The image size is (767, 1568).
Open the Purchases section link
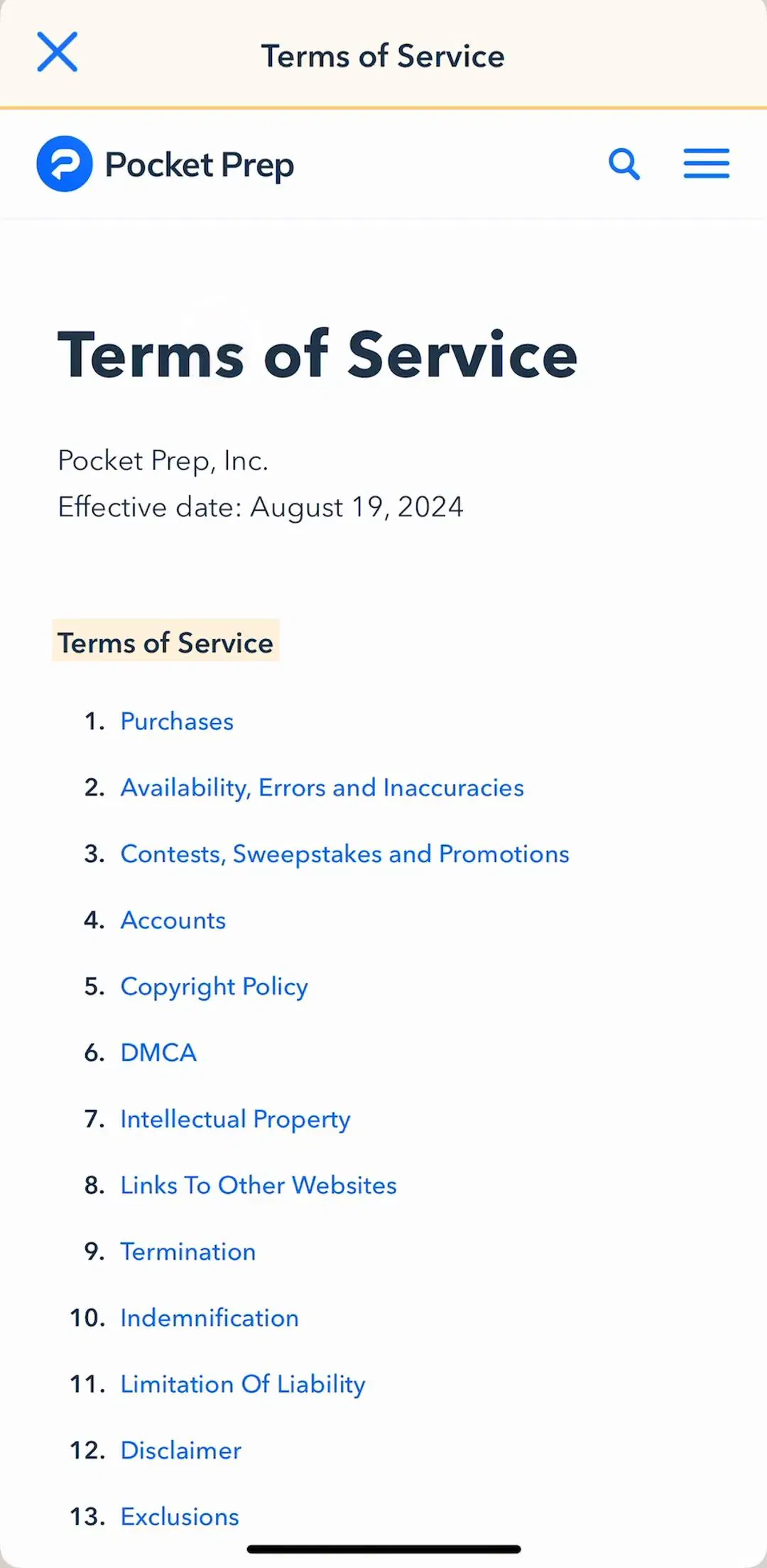(177, 722)
